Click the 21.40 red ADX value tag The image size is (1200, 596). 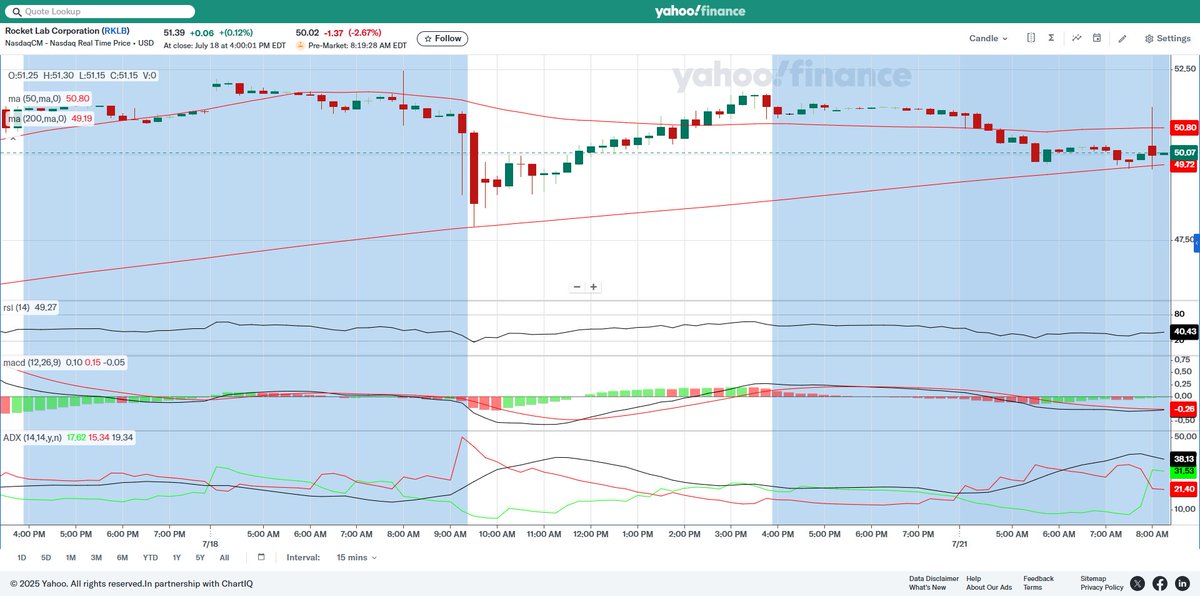coord(1185,488)
